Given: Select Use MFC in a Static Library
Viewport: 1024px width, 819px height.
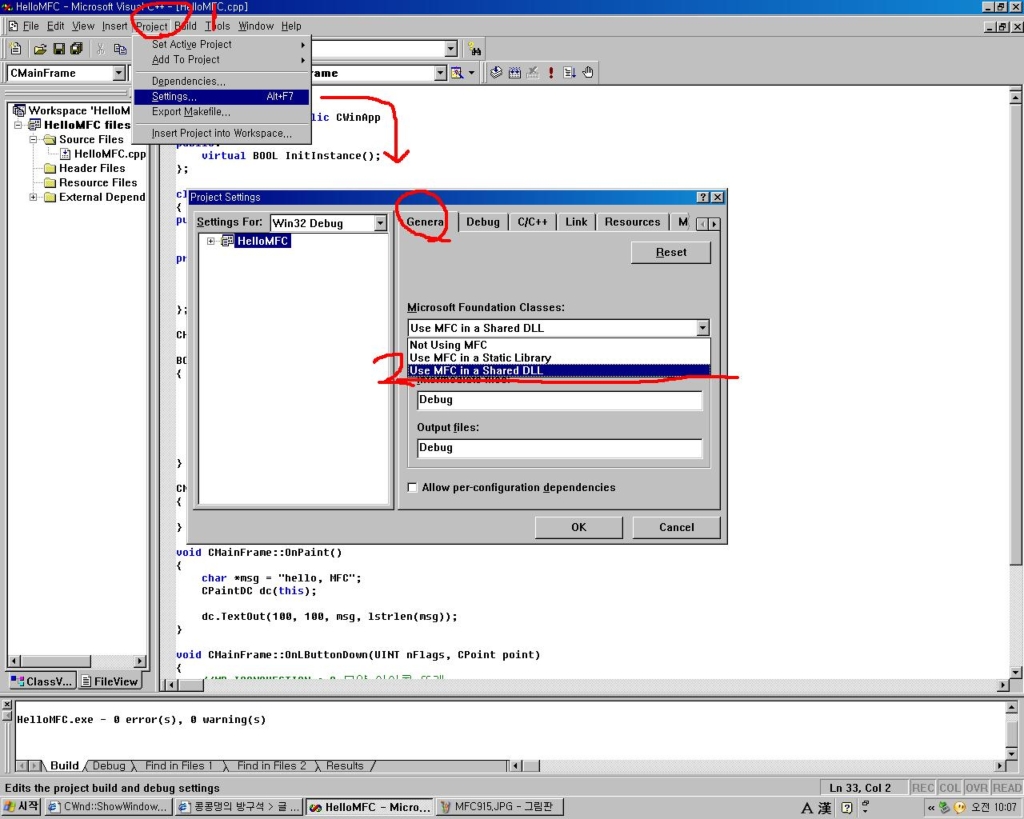Looking at the screenshot, I should 558,358.
